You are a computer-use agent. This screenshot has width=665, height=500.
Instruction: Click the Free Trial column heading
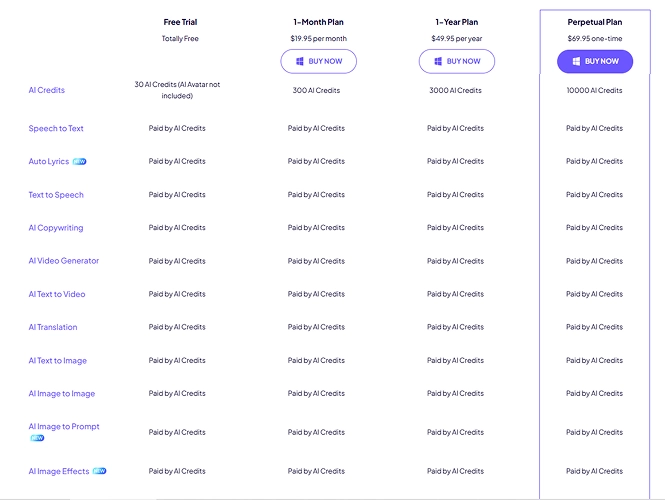180,22
